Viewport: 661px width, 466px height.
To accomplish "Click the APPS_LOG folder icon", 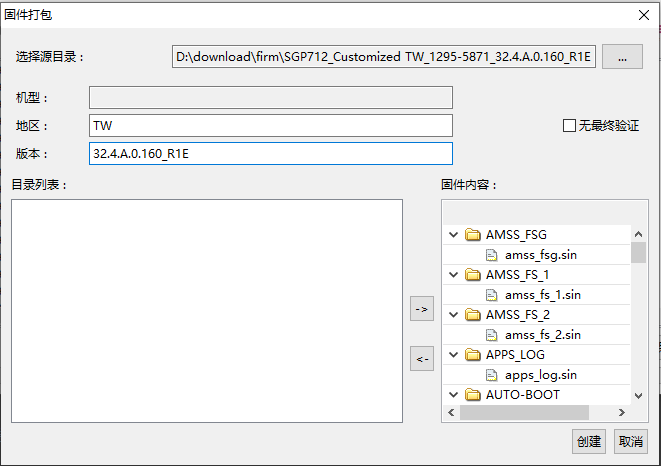I will coord(473,355).
